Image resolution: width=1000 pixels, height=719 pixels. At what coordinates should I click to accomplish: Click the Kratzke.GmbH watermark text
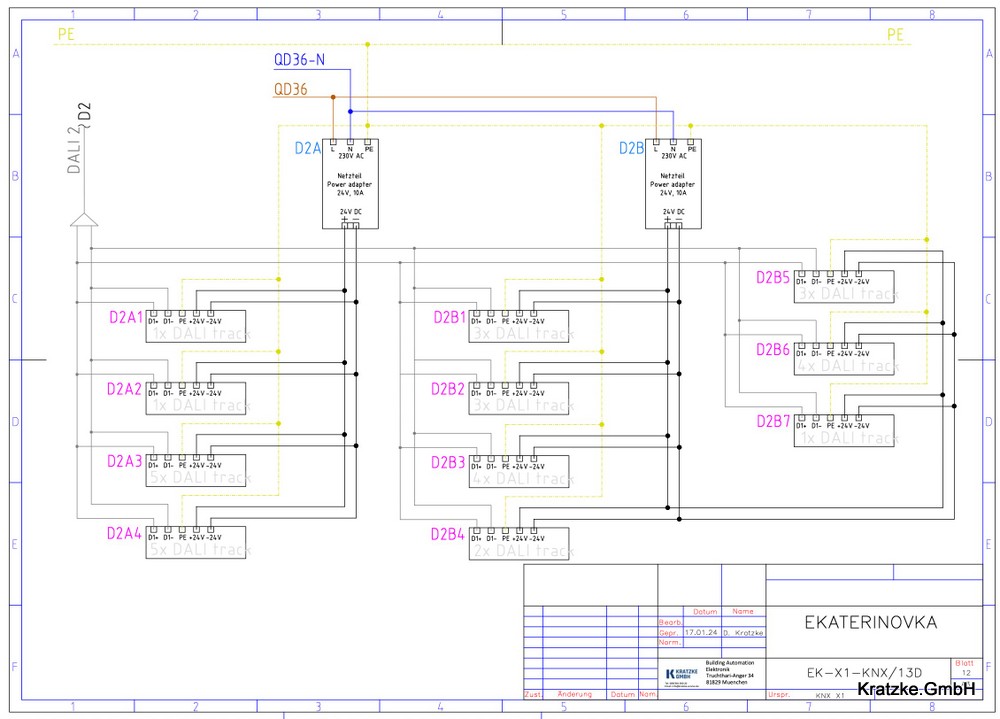pyautogui.click(x=916, y=689)
